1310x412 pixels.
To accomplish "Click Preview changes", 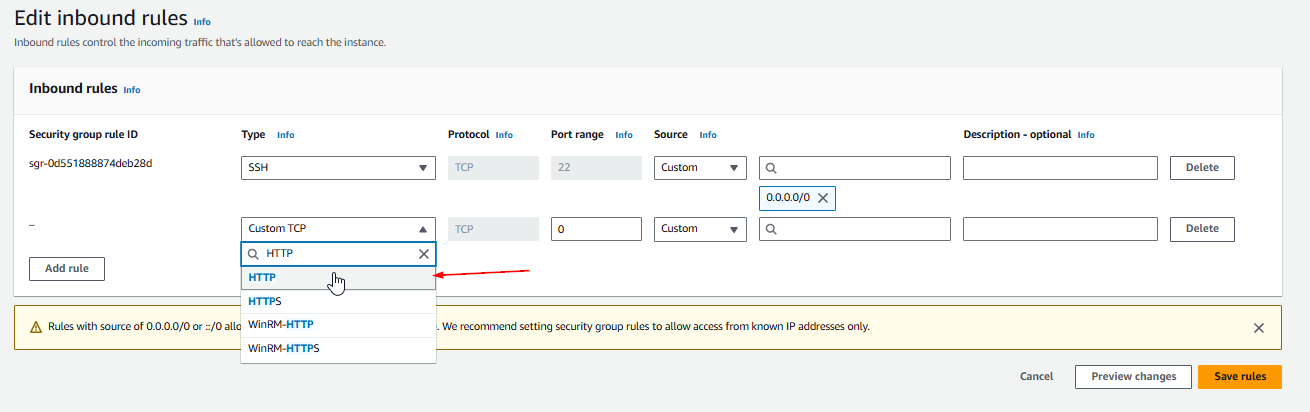I will [1132, 377].
